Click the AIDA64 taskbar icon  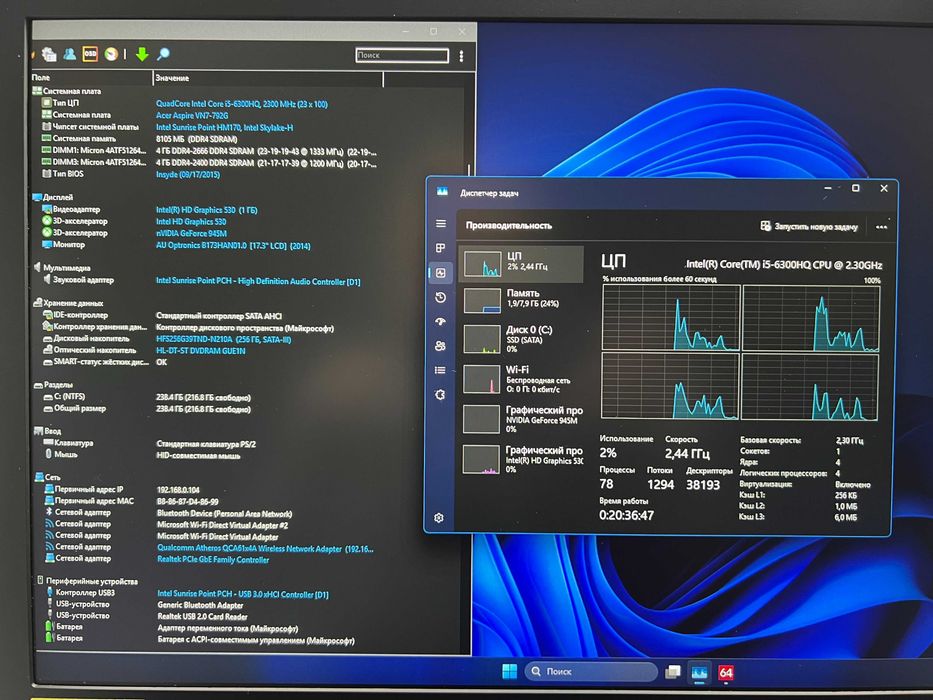coord(726,673)
